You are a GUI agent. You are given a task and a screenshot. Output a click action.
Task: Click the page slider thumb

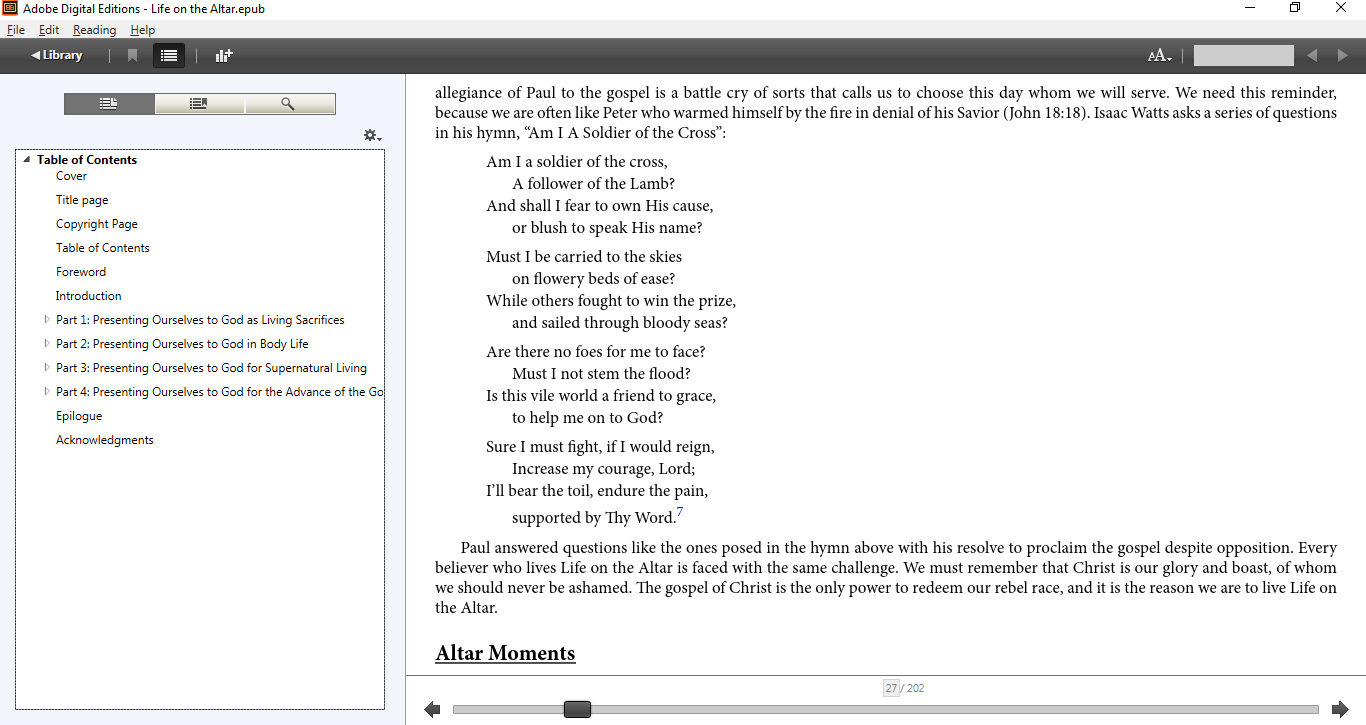click(x=577, y=710)
